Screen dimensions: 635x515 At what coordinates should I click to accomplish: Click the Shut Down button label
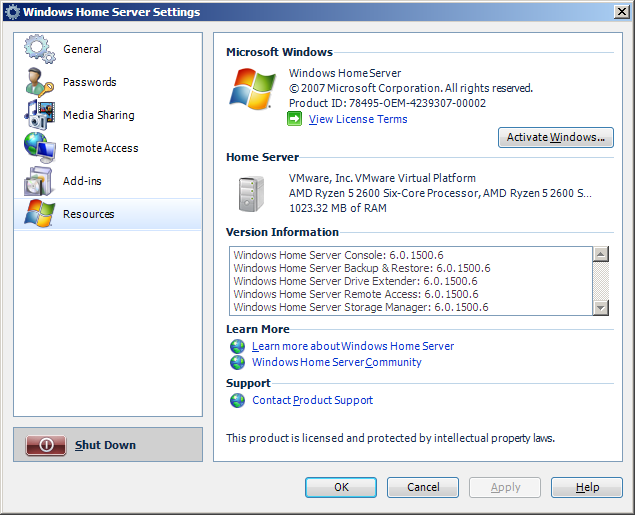coord(105,445)
